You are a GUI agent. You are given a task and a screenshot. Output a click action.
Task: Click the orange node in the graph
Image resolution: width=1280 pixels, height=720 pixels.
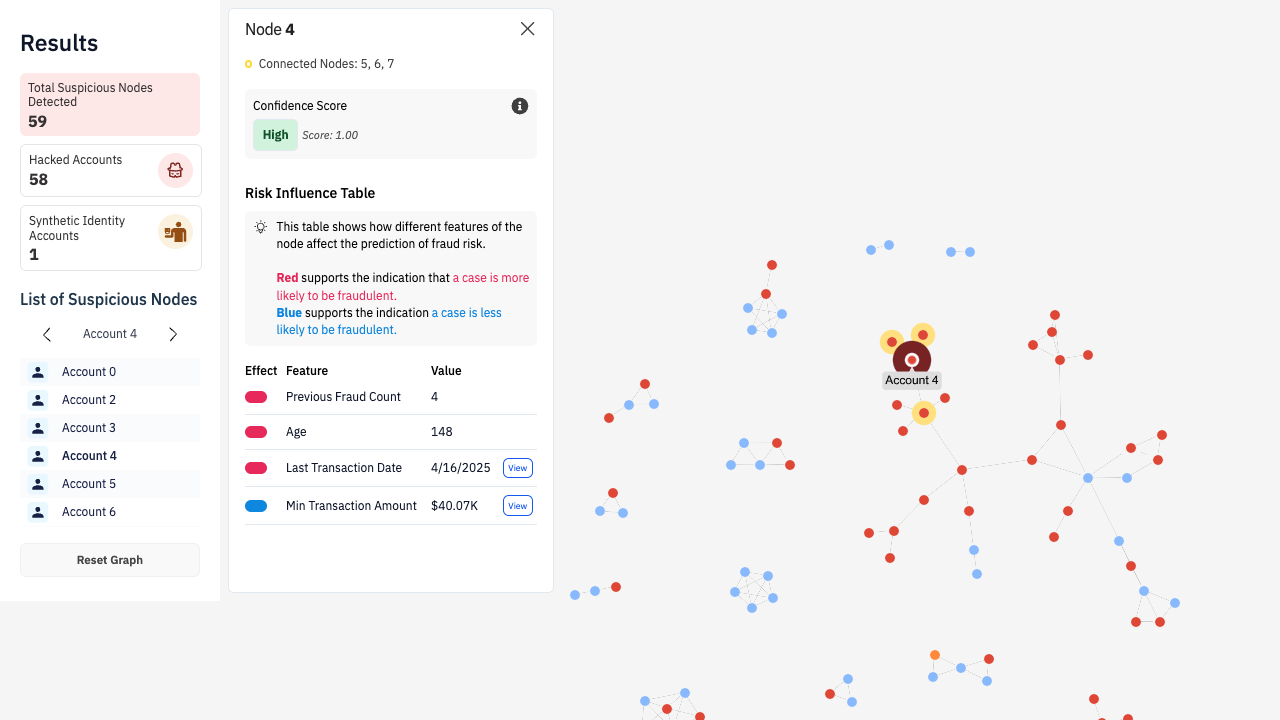click(x=935, y=655)
